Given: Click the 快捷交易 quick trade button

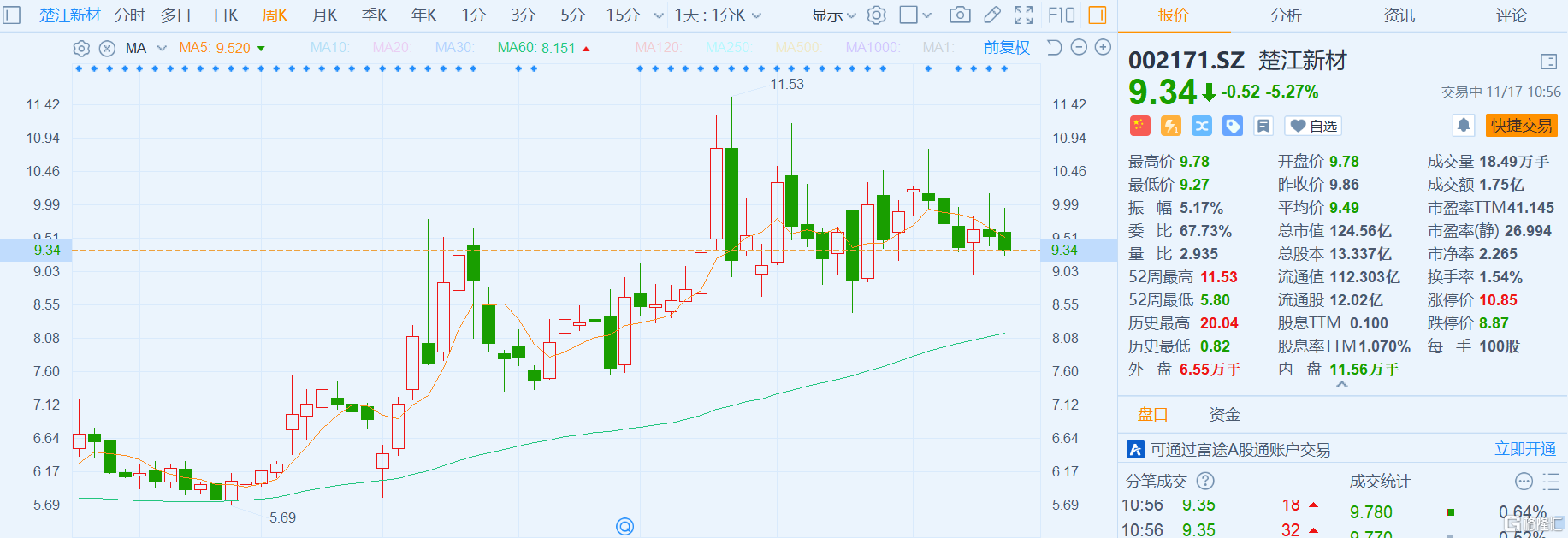Looking at the screenshot, I should [1521, 126].
